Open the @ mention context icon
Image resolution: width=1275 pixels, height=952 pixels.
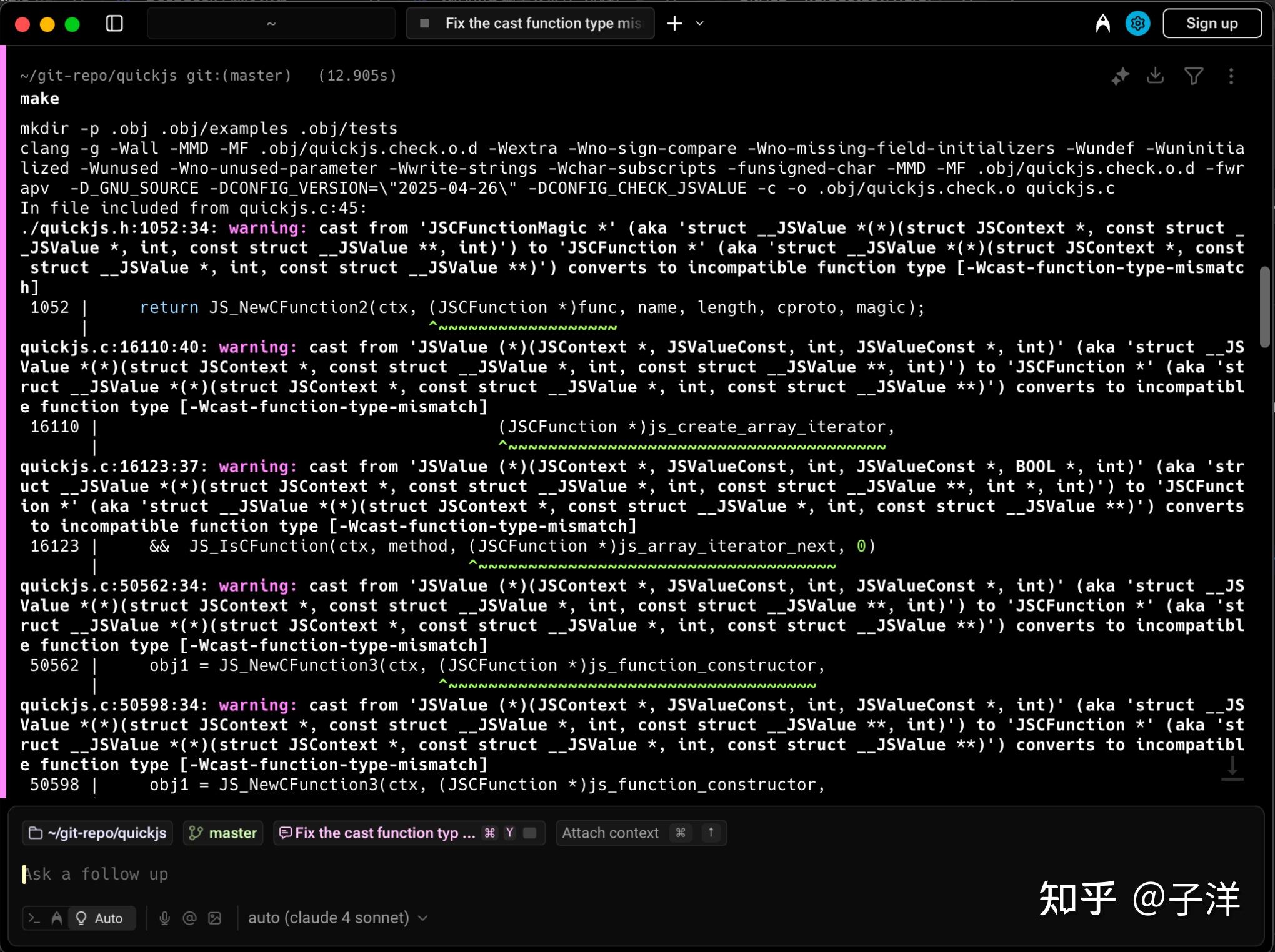189,918
